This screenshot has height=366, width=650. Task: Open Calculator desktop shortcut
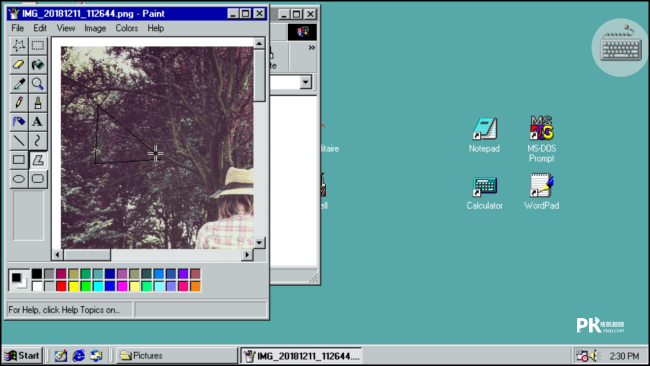(x=484, y=193)
